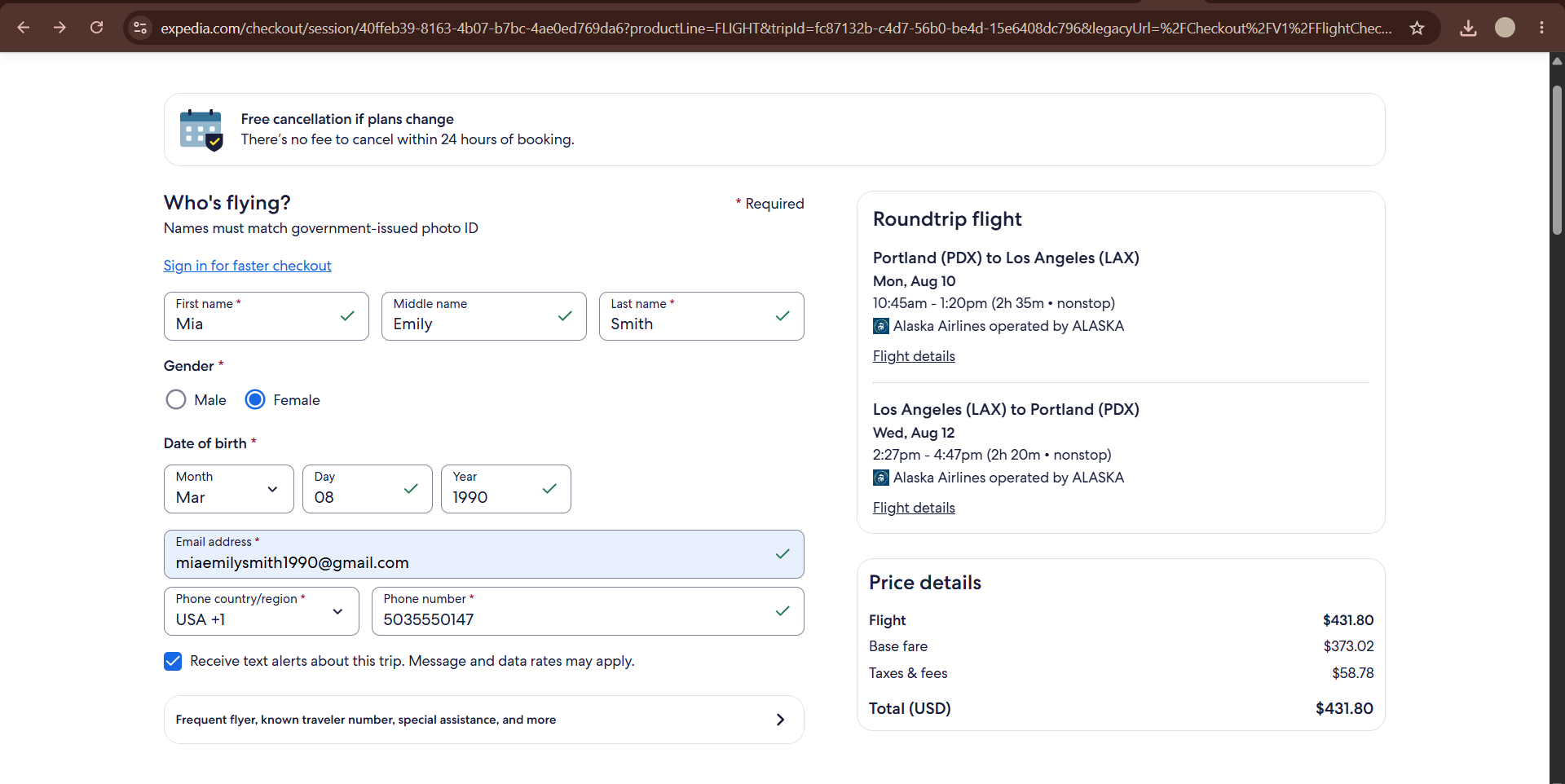Edit the birth Year field
Viewport: 1565px width, 784px height.
click(x=506, y=489)
